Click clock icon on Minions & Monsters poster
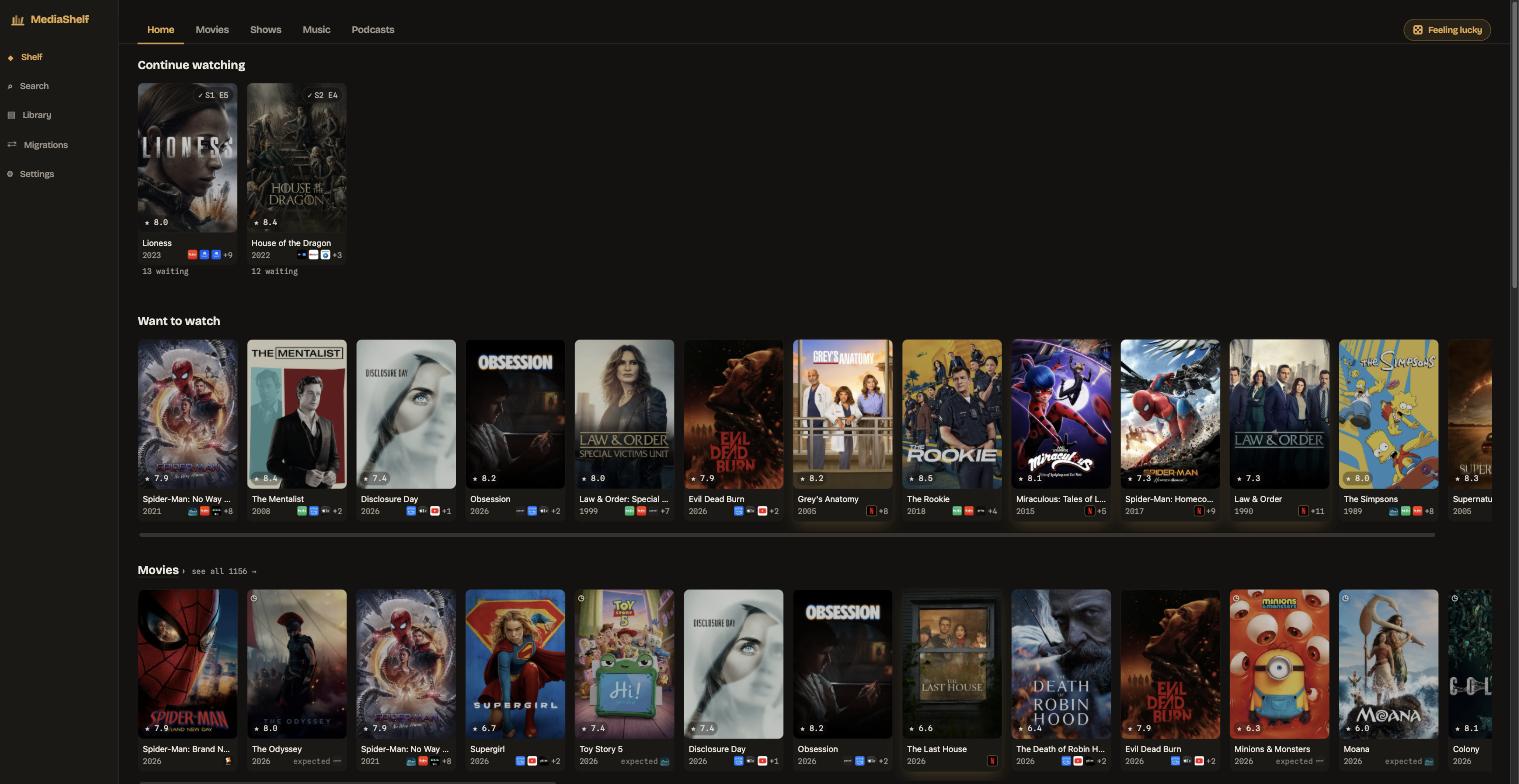Image resolution: width=1519 pixels, height=784 pixels. pos(1237,598)
